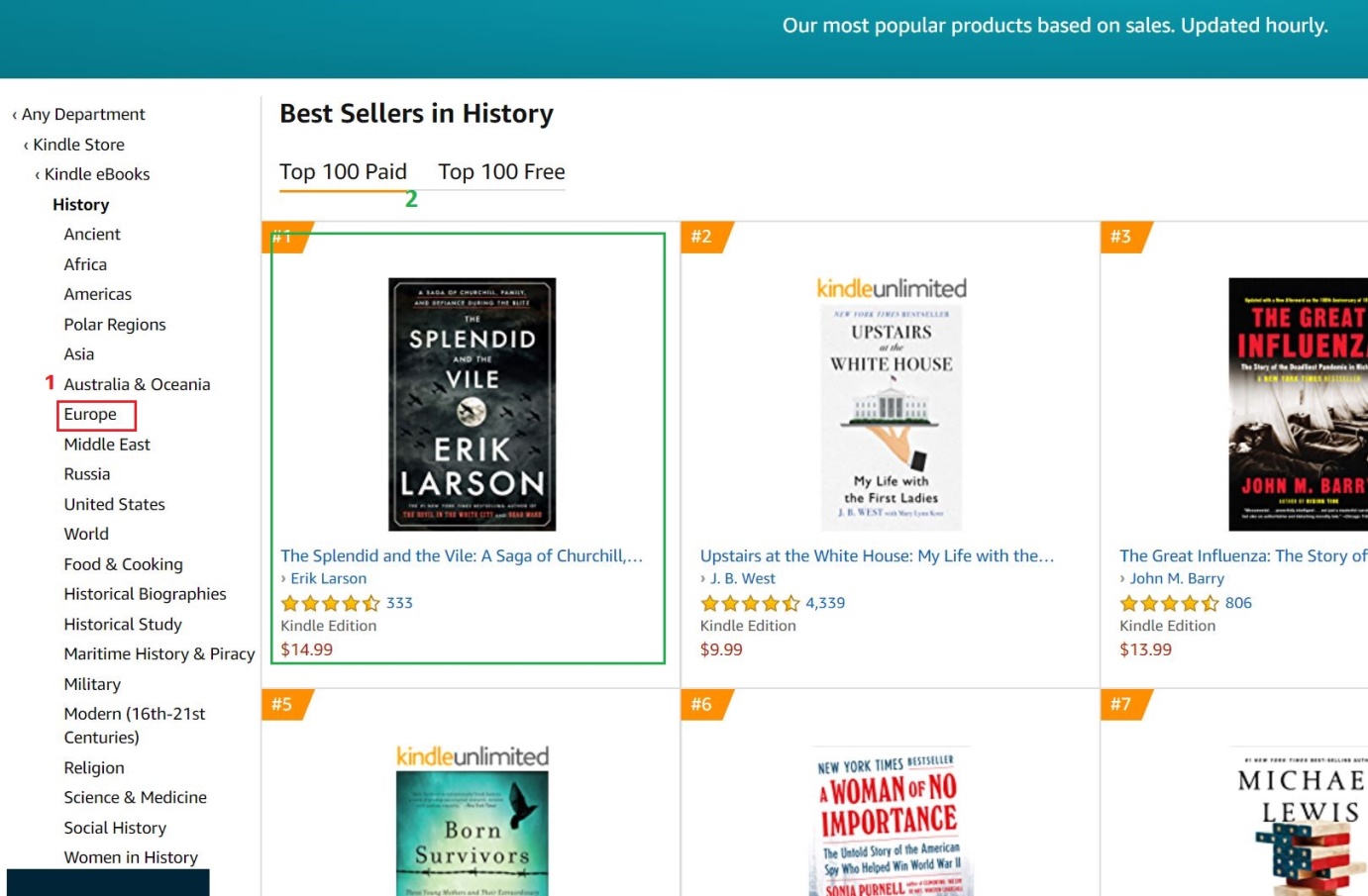Switch to the Top 100 Free tab

(x=501, y=172)
